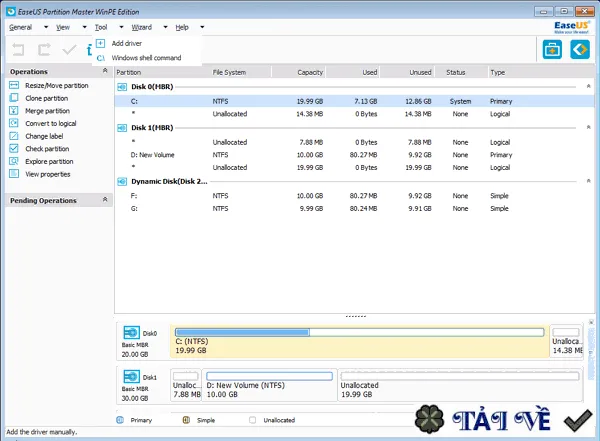
Task: Click the Apply checkmark toolbar icon
Action: point(69,50)
